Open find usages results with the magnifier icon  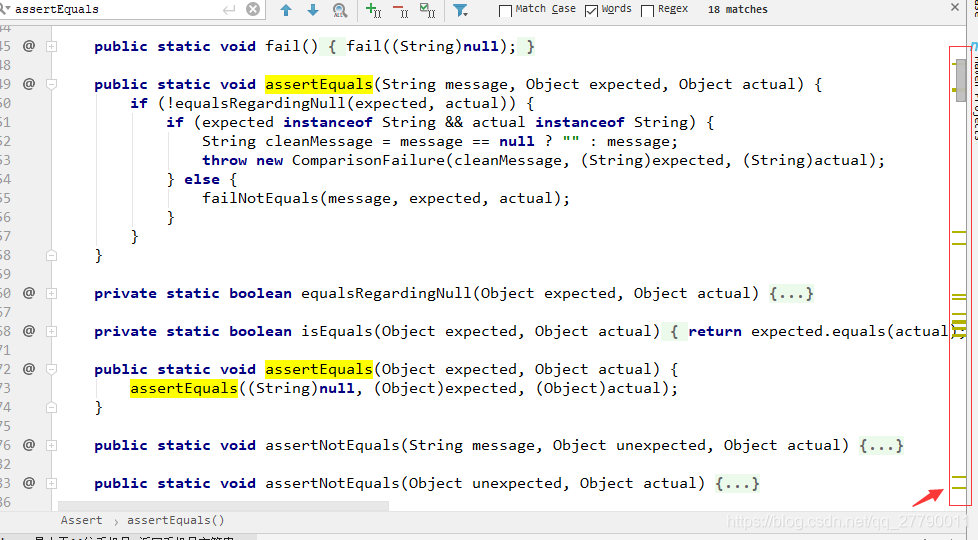pos(340,10)
